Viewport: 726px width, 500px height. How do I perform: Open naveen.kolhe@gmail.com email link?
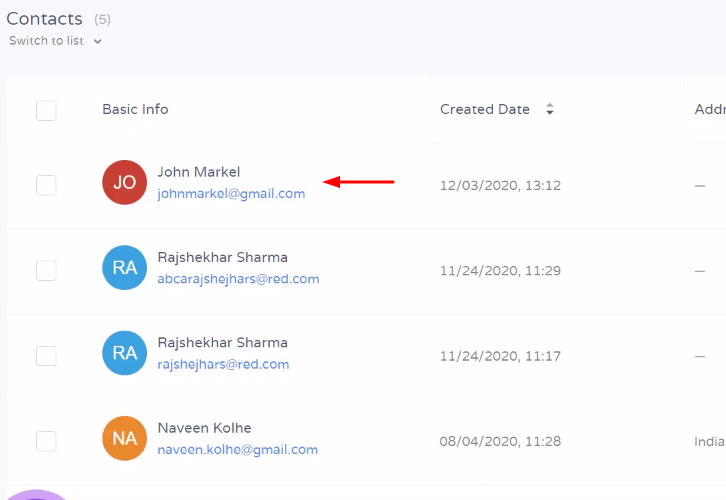238,450
